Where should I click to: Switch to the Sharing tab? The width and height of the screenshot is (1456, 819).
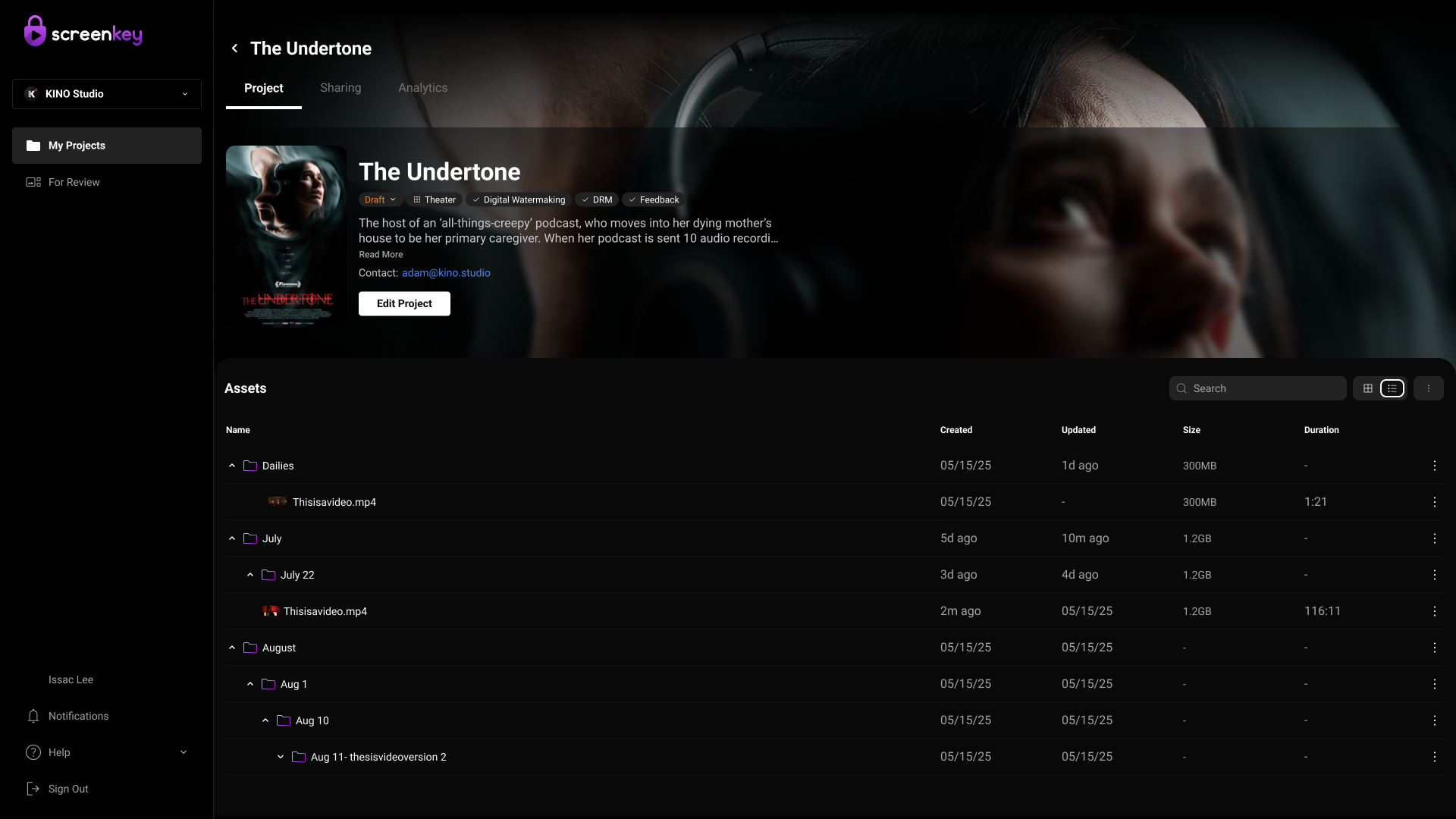tap(340, 88)
